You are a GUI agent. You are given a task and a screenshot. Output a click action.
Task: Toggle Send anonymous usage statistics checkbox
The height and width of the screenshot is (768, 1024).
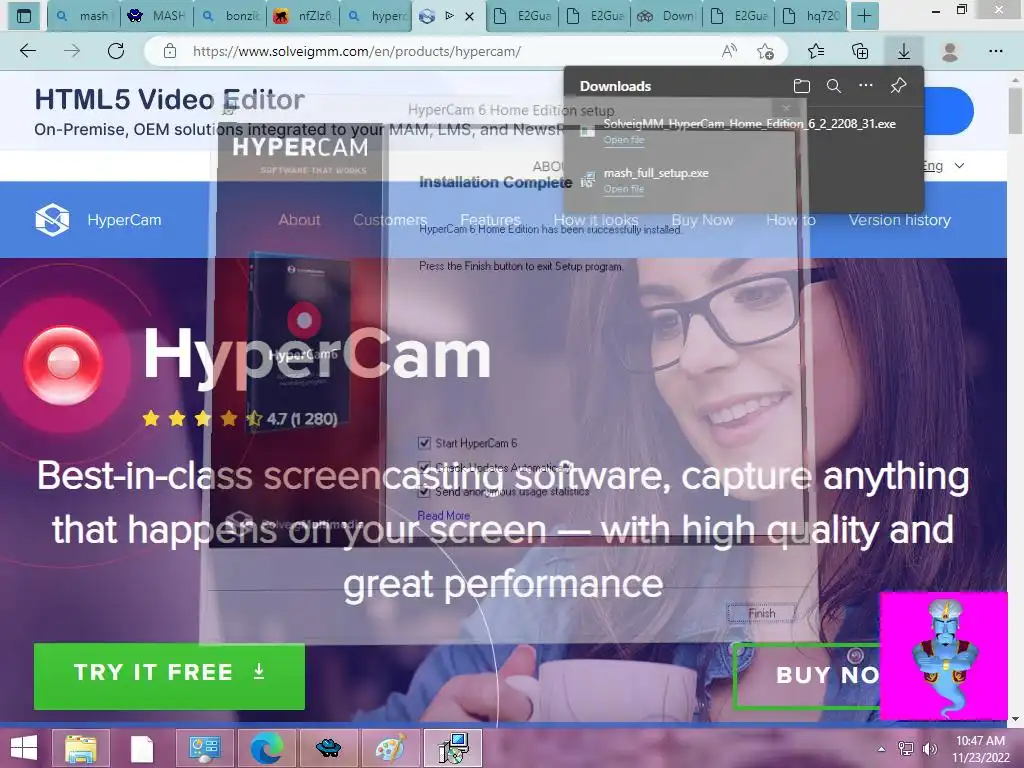point(424,491)
